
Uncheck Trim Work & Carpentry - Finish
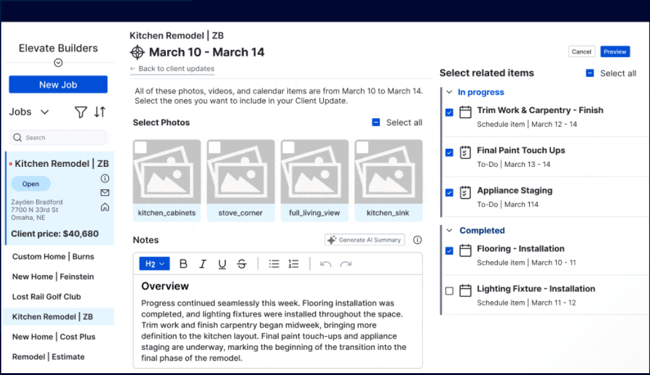coord(449,113)
